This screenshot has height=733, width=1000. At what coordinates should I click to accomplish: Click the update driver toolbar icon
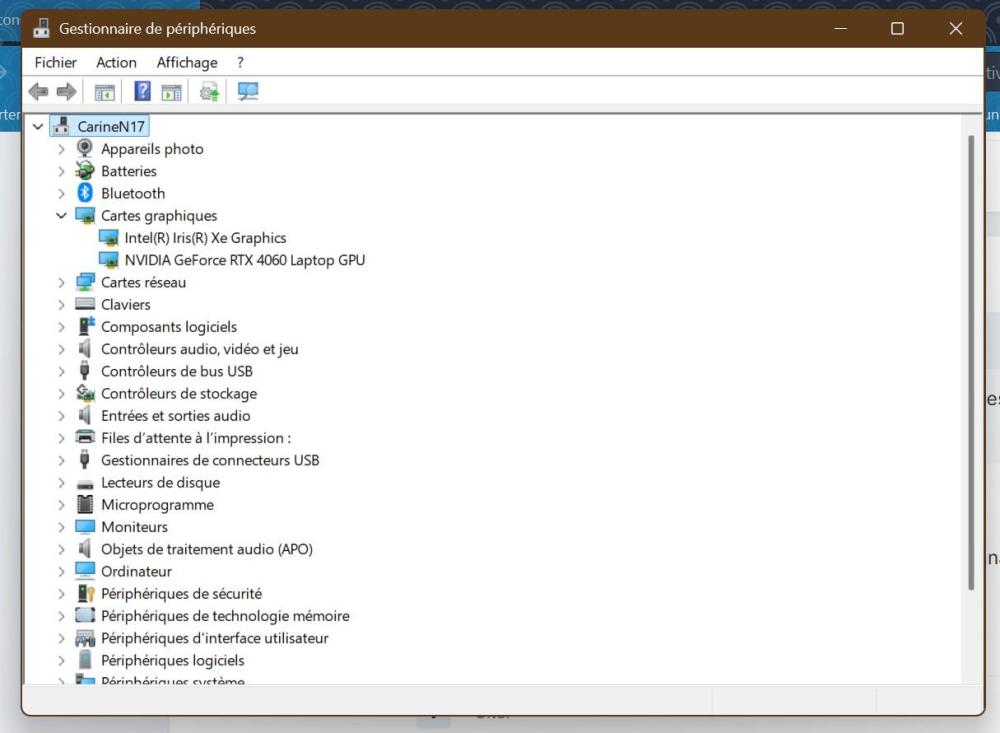click(209, 92)
